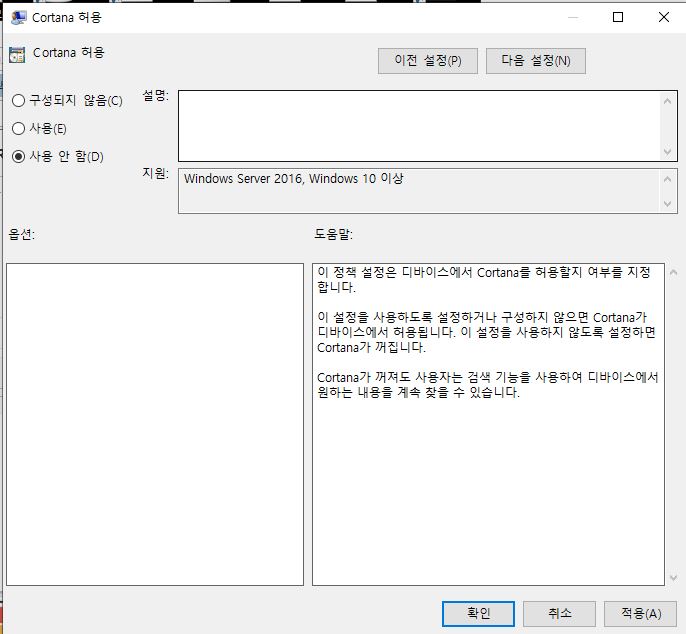Click inside the 설명 comment text box
Screen dimensions: 686x634
419,126
